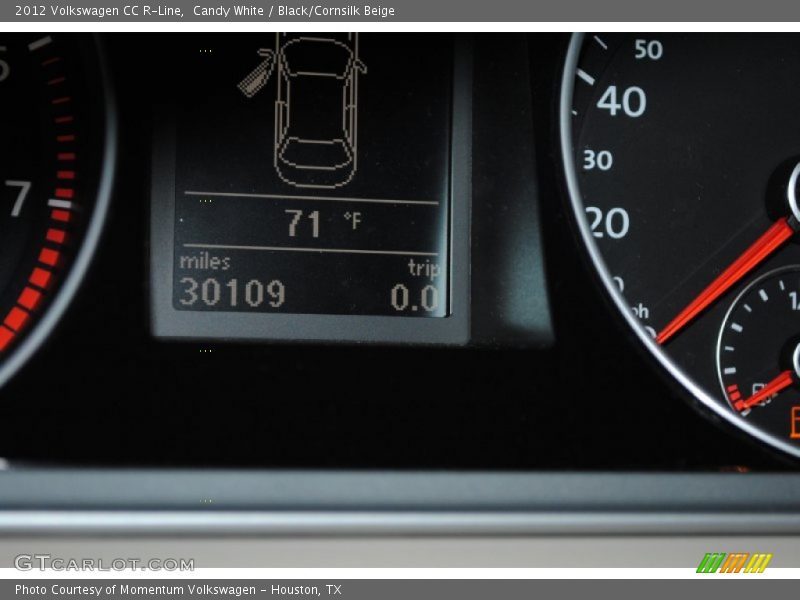800x600 pixels.
Task: Select the 2012 Volkswagen CC R-Line title
Action: 96,9
